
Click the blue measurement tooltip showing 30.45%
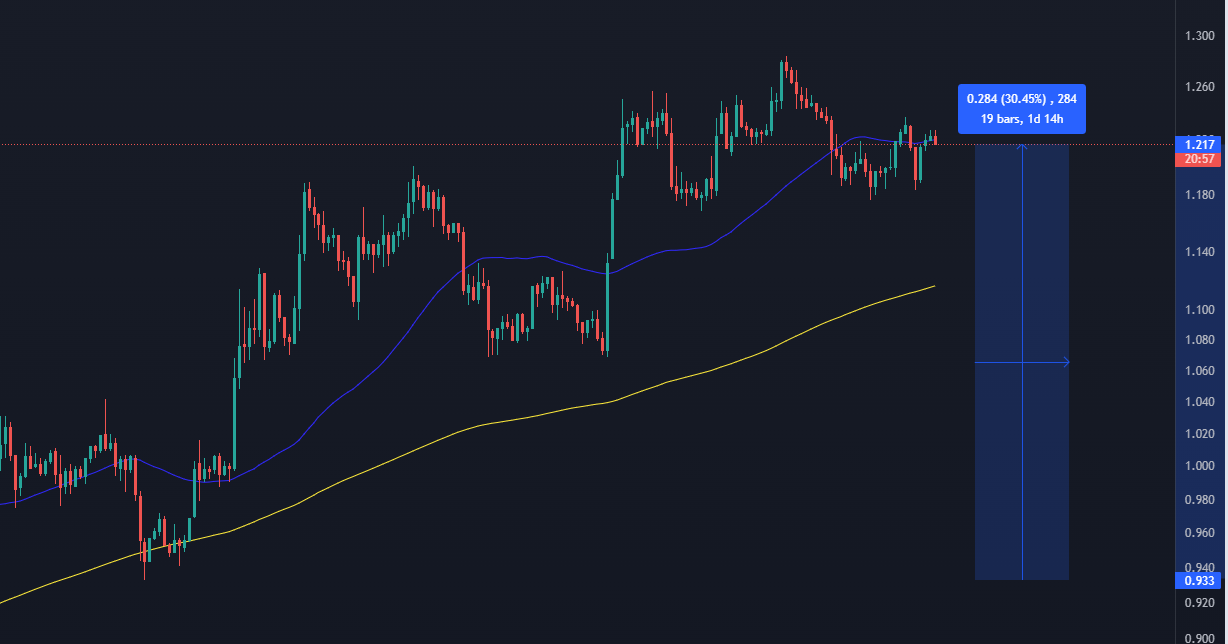1021,109
